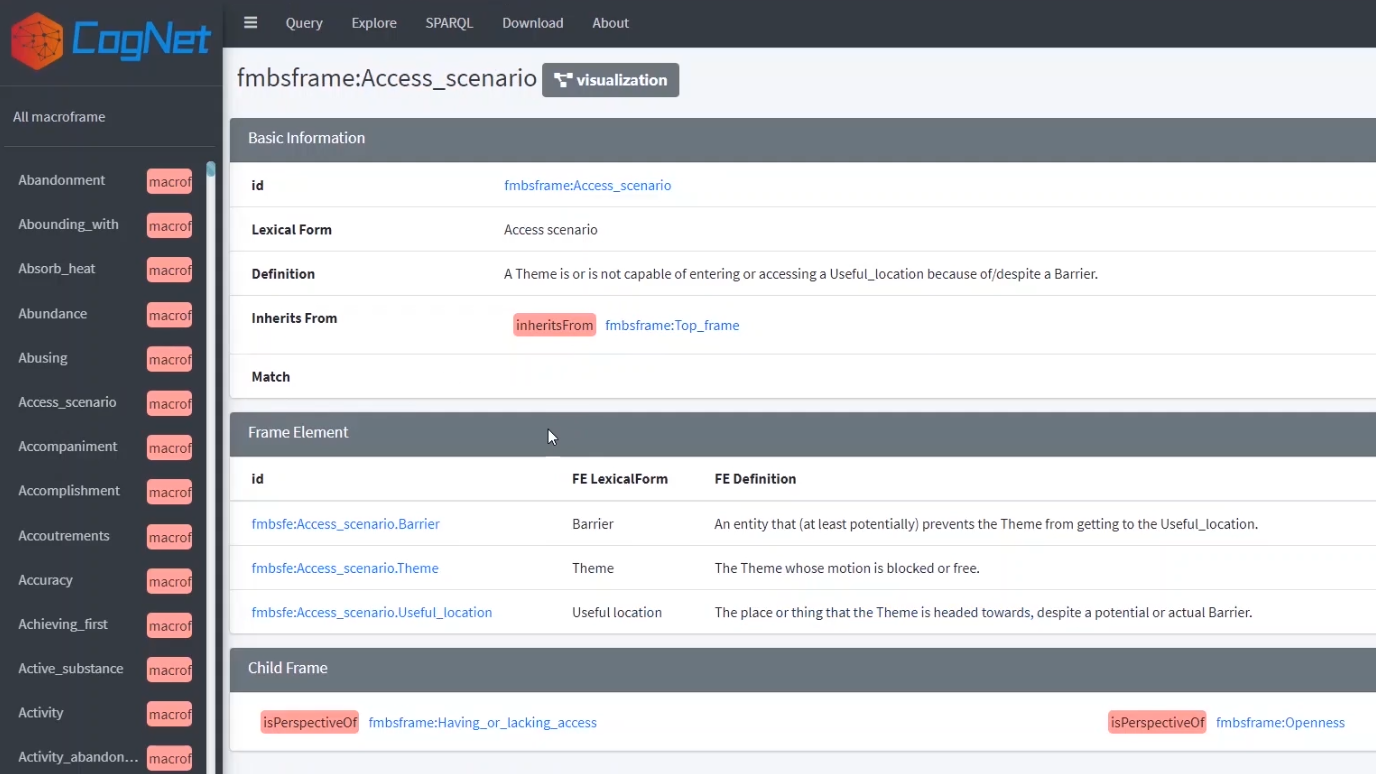Click the macroframe badge next to Abandonment
Image resolution: width=1376 pixels, height=774 pixels.
coord(169,181)
